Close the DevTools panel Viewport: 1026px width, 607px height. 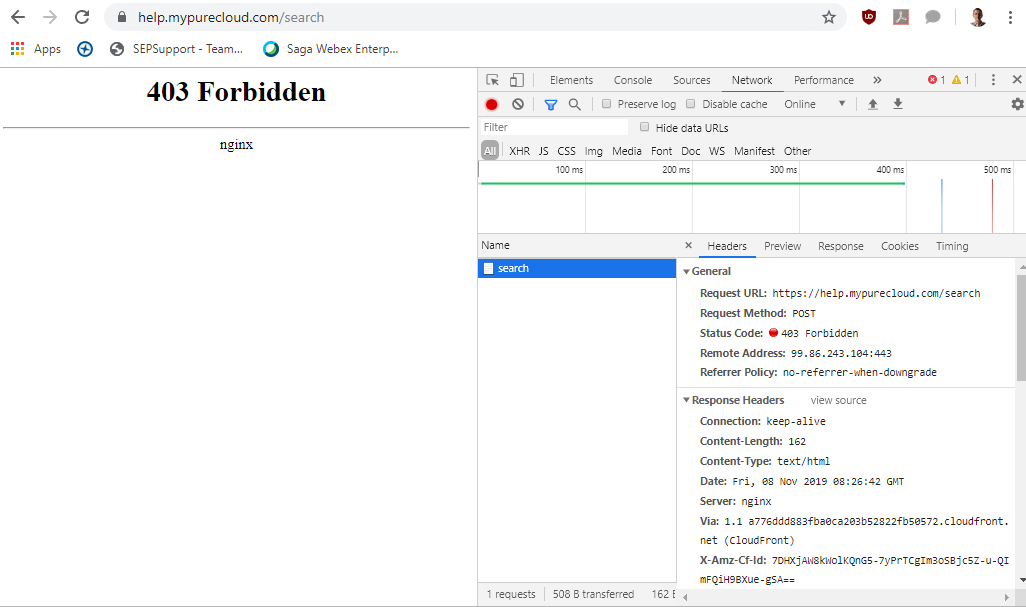pyautogui.click(x=1017, y=80)
